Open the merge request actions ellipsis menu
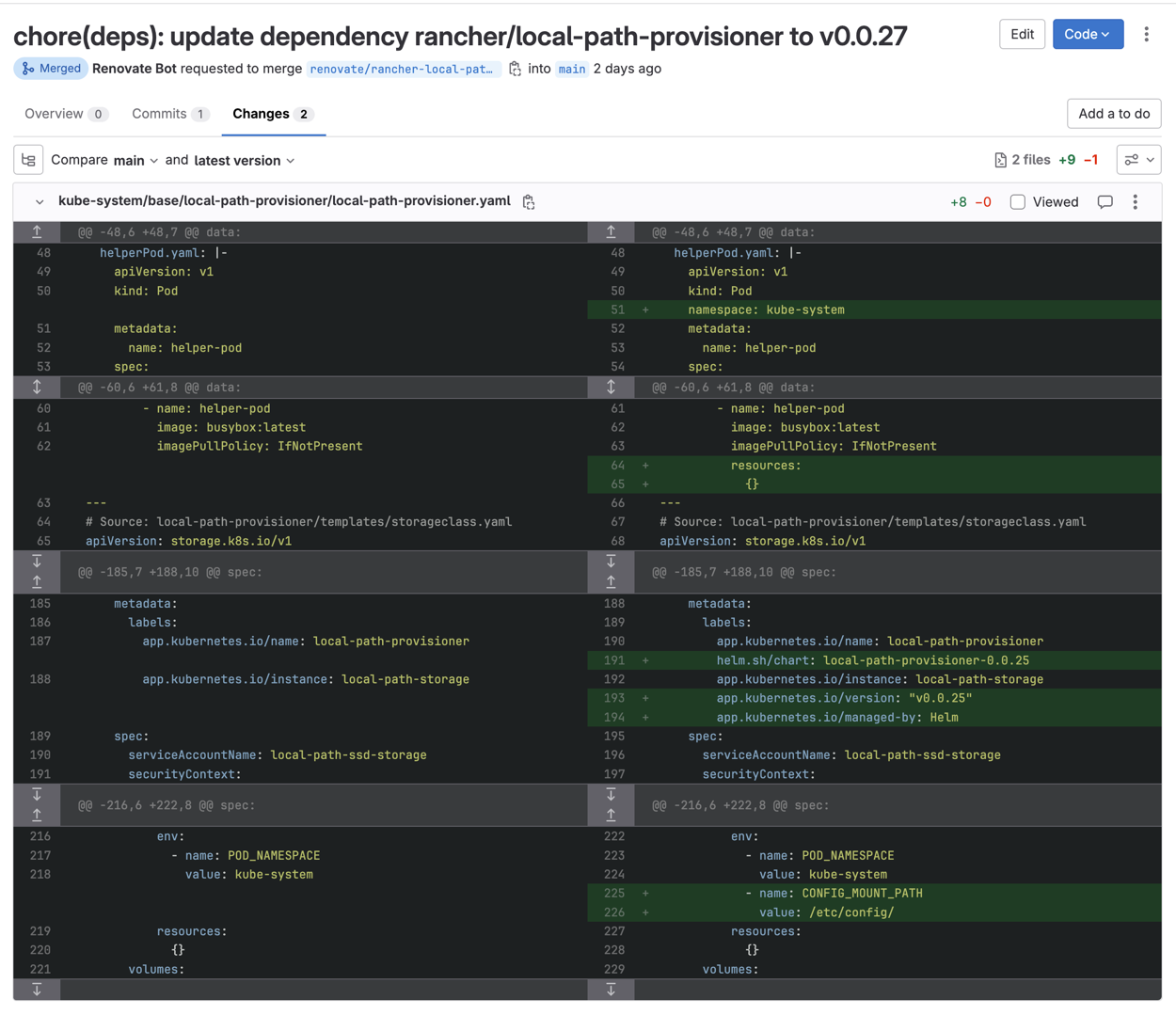Viewport: 1176px width, 1015px height. pyautogui.click(x=1146, y=35)
